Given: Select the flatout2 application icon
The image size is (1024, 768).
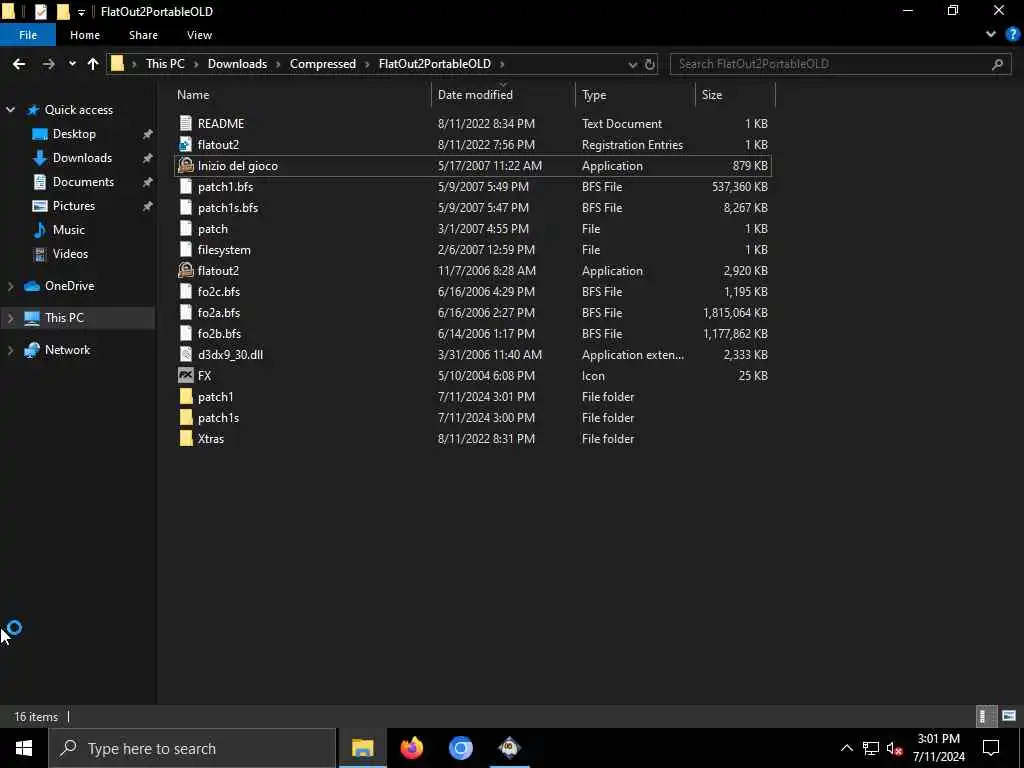Looking at the screenshot, I should (185, 270).
